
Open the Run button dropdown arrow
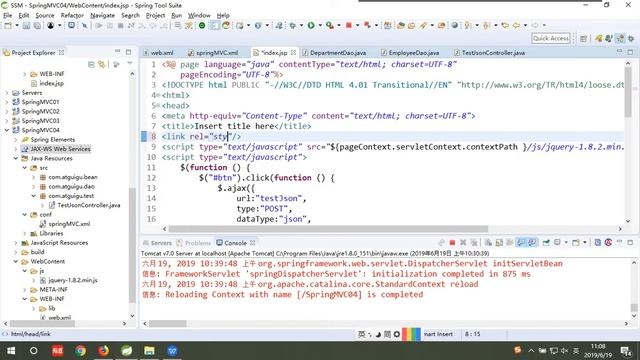click(320, 25)
